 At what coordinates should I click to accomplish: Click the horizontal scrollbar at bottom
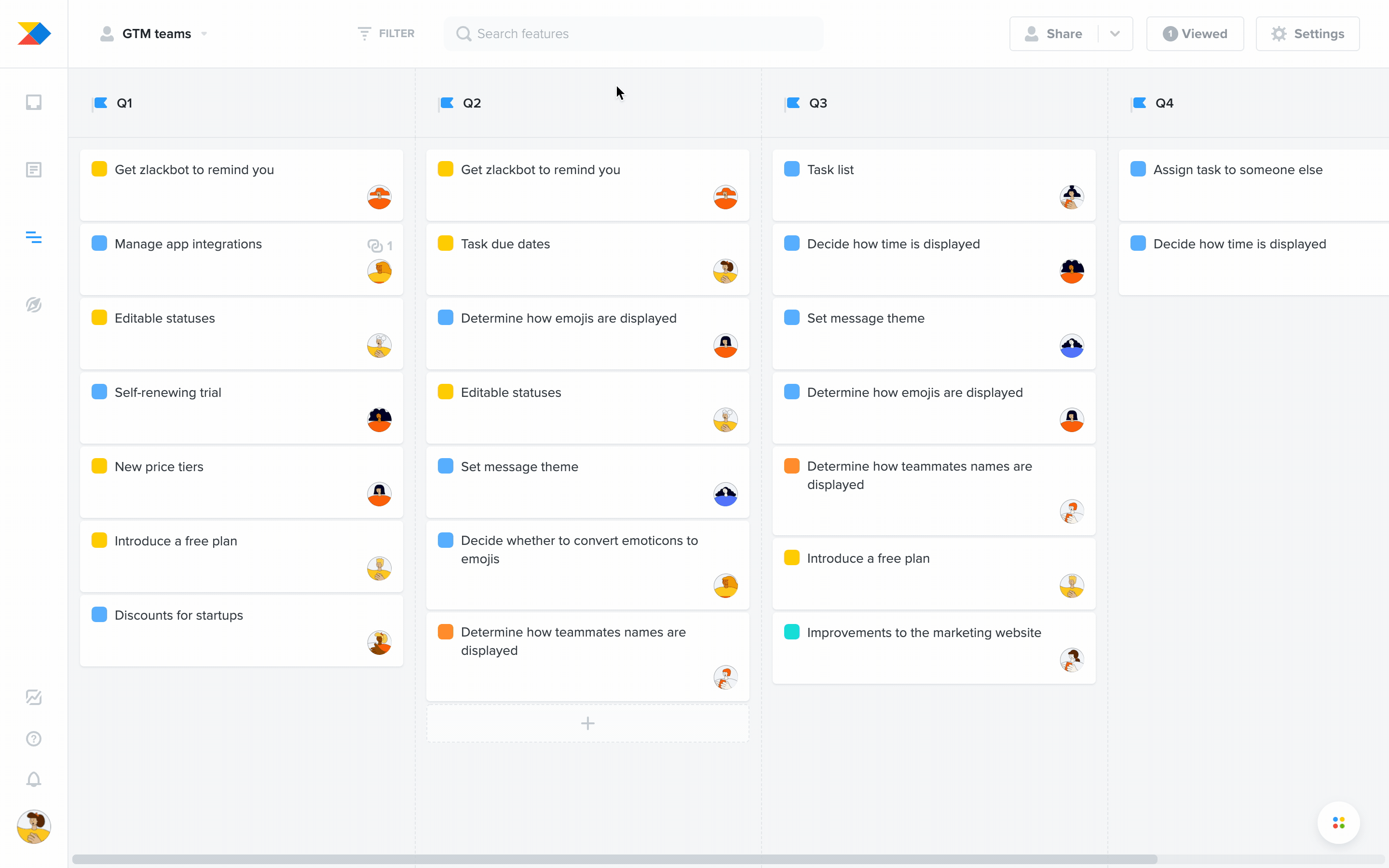[x=614, y=859]
